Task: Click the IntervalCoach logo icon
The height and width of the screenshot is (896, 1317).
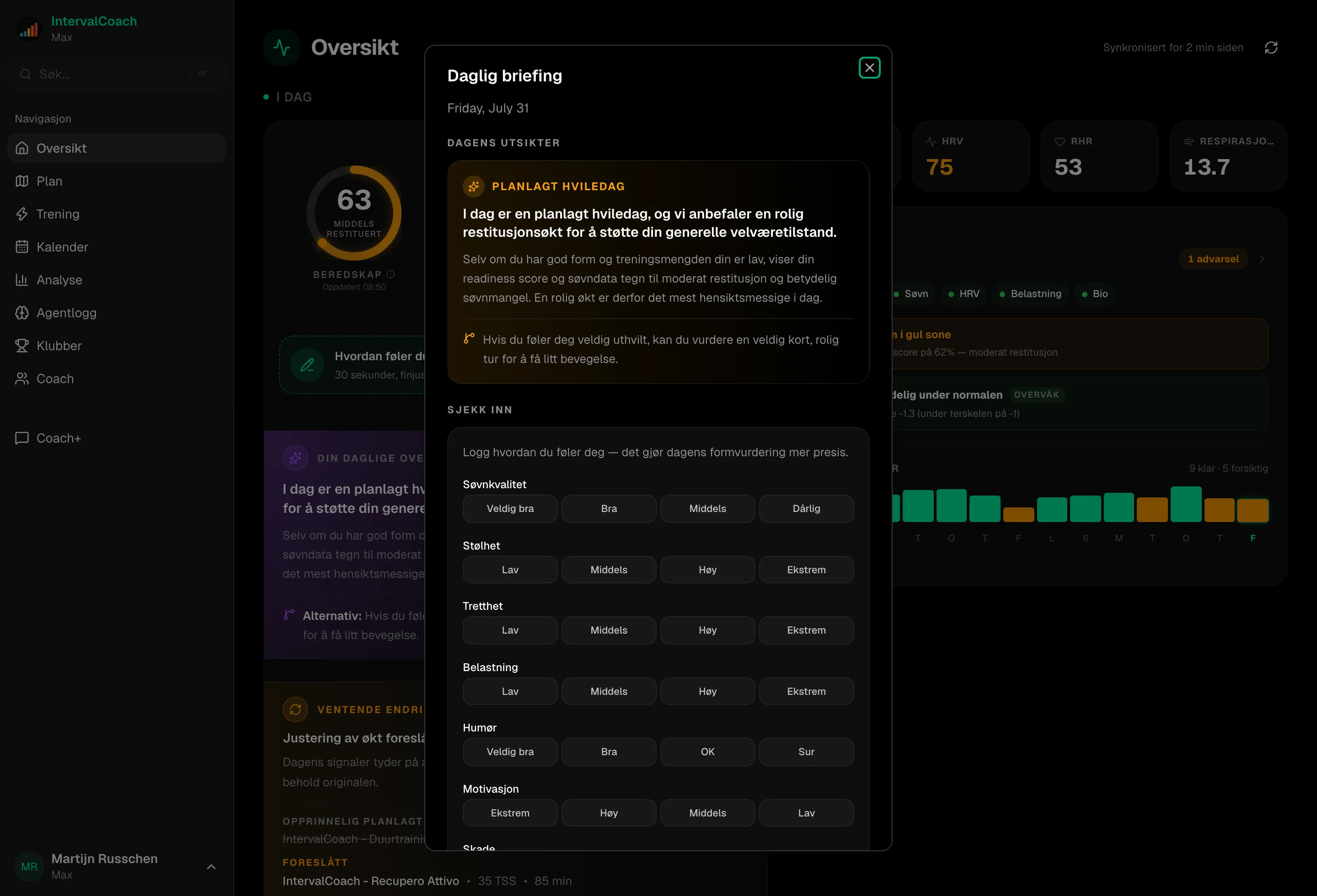Action: [29, 29]
